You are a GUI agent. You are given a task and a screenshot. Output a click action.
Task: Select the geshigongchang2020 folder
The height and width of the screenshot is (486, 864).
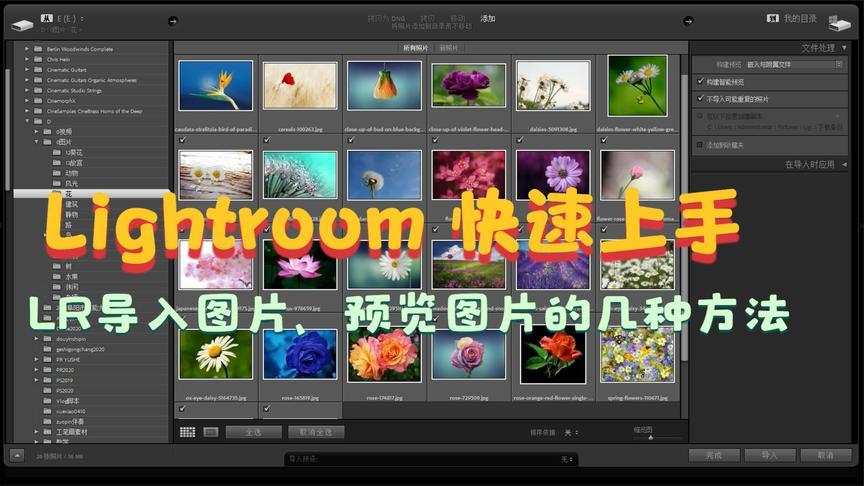(80, 349)
